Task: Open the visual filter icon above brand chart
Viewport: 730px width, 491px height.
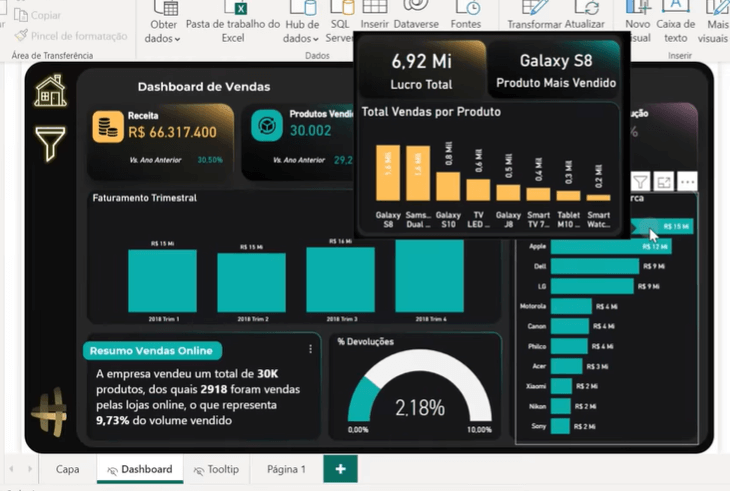Action: (641, 182)
